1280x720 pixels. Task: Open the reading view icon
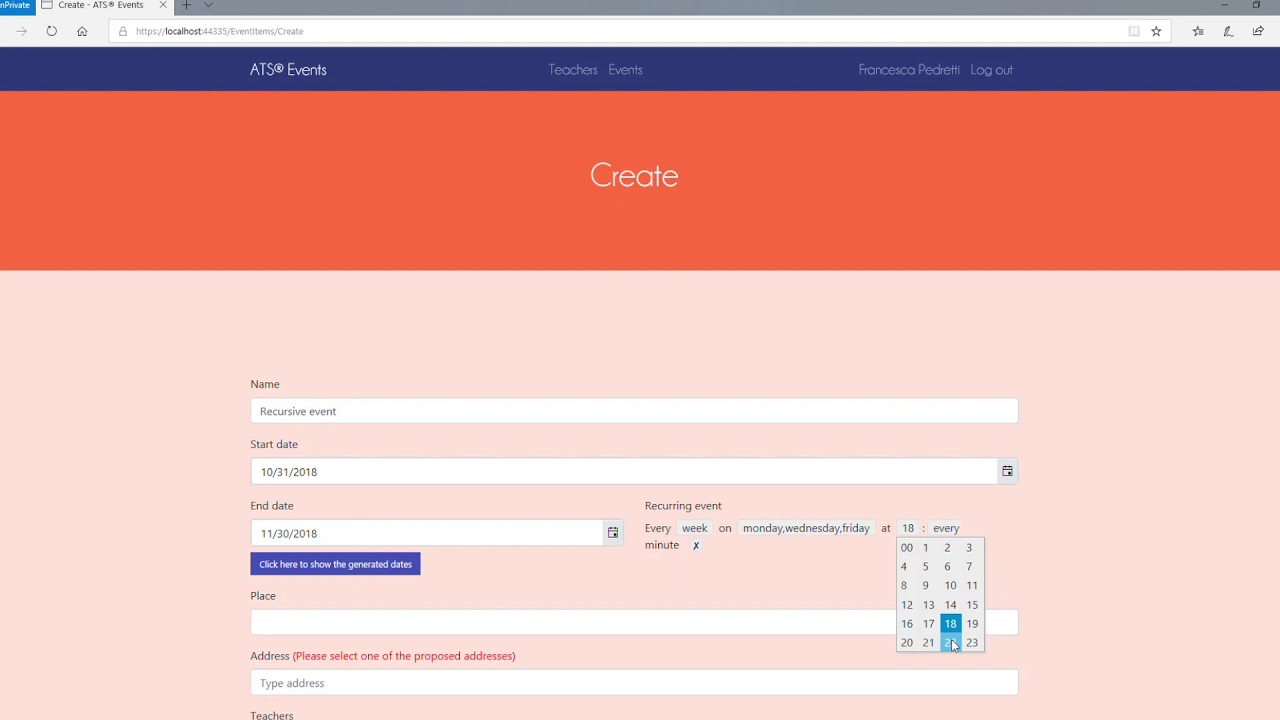(1134, 31)
